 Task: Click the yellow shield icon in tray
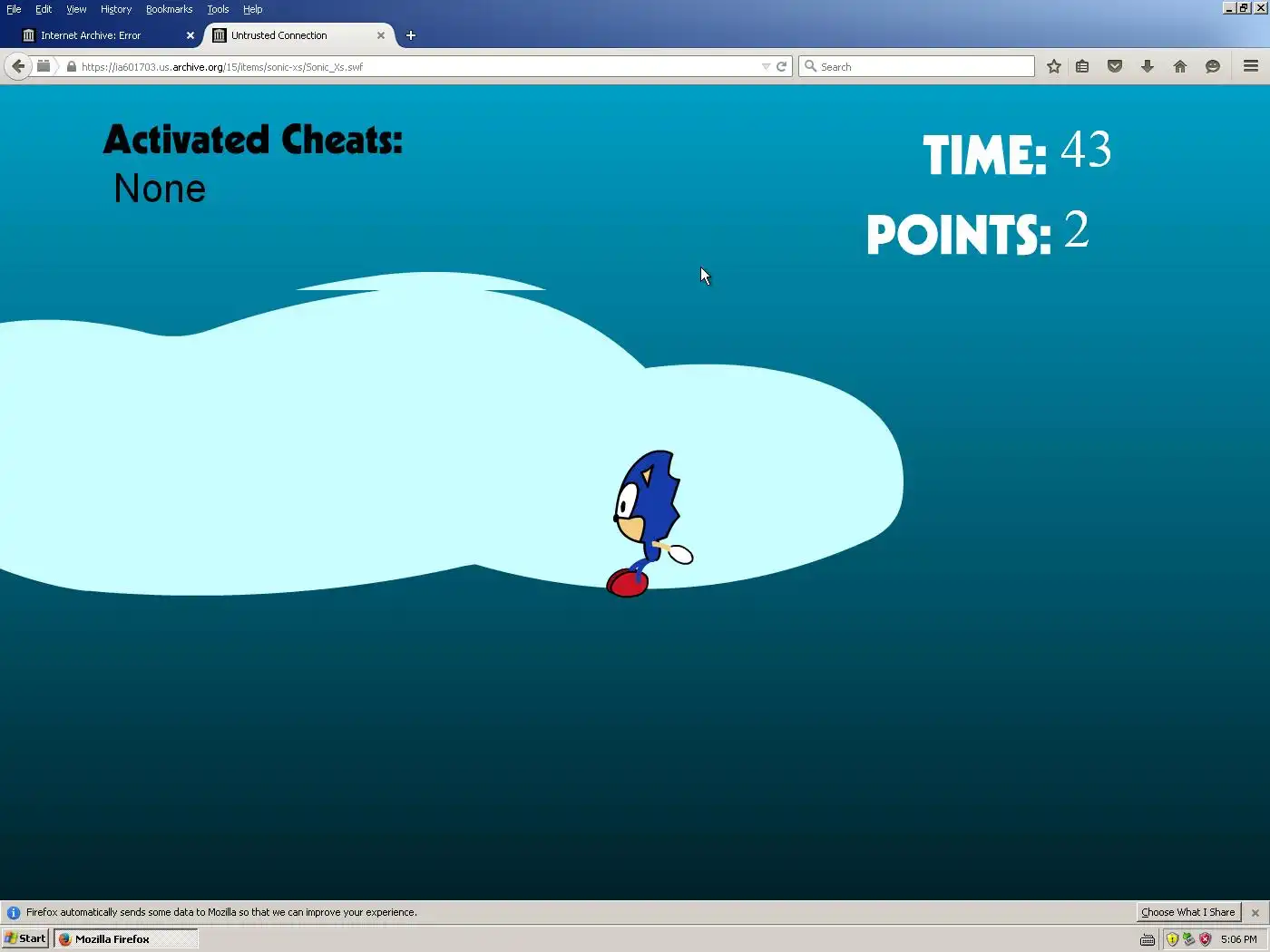1172,939
